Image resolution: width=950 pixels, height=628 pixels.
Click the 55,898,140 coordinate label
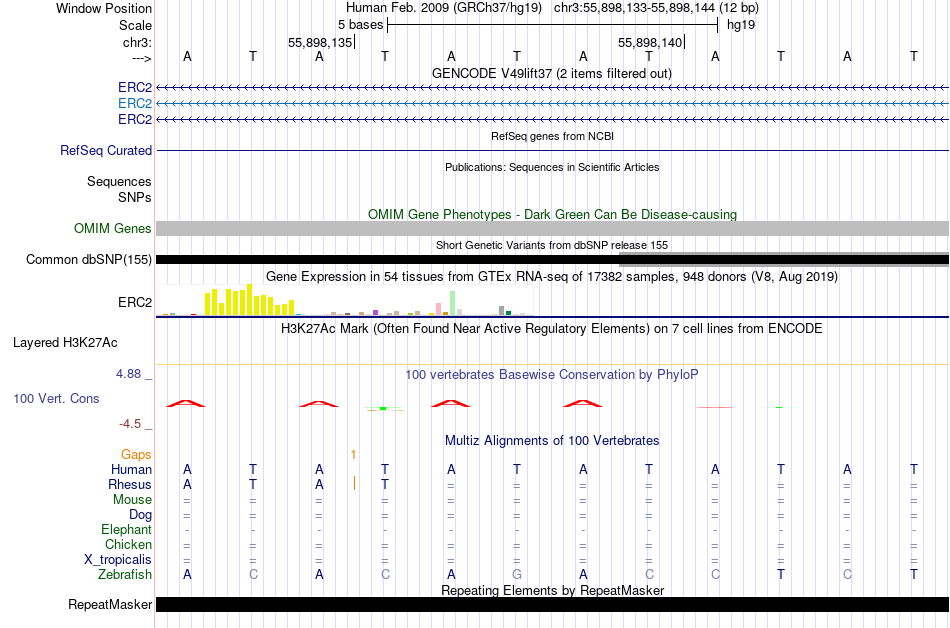[x=650, y=42]
